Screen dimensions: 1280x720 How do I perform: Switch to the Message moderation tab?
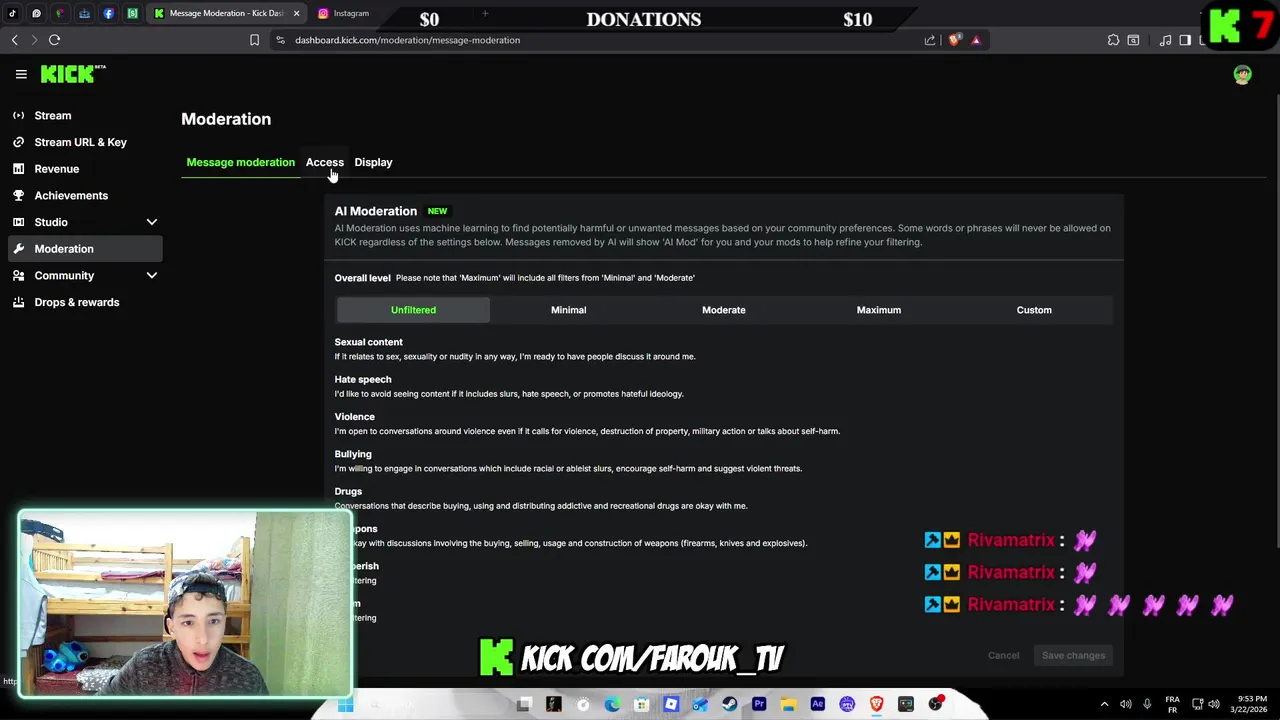pos(240,162)
